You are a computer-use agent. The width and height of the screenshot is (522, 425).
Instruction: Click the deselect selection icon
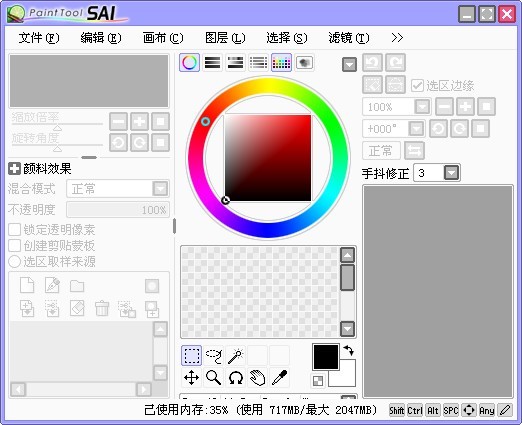tap(372, 85)
